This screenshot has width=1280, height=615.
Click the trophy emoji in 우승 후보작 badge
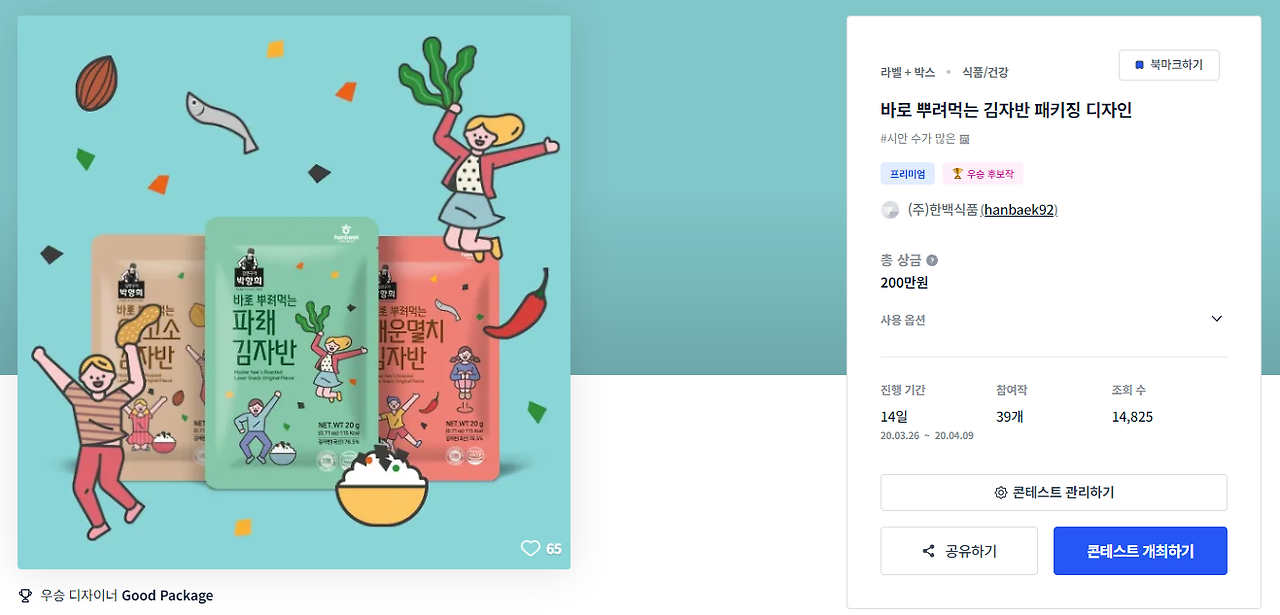957,174
